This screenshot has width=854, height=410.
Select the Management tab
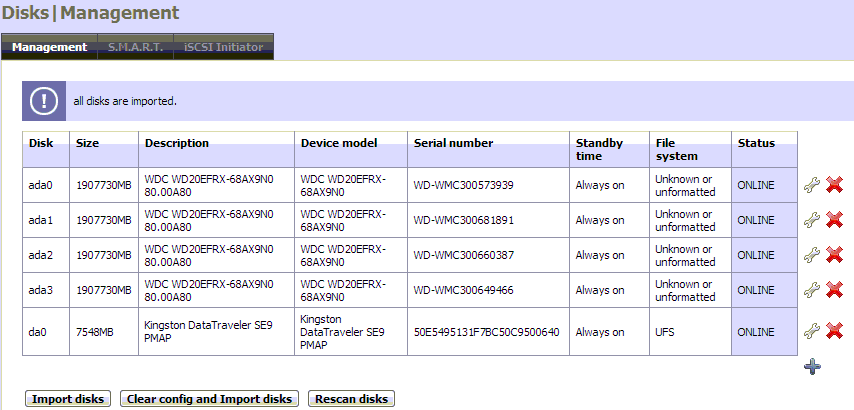50,47
